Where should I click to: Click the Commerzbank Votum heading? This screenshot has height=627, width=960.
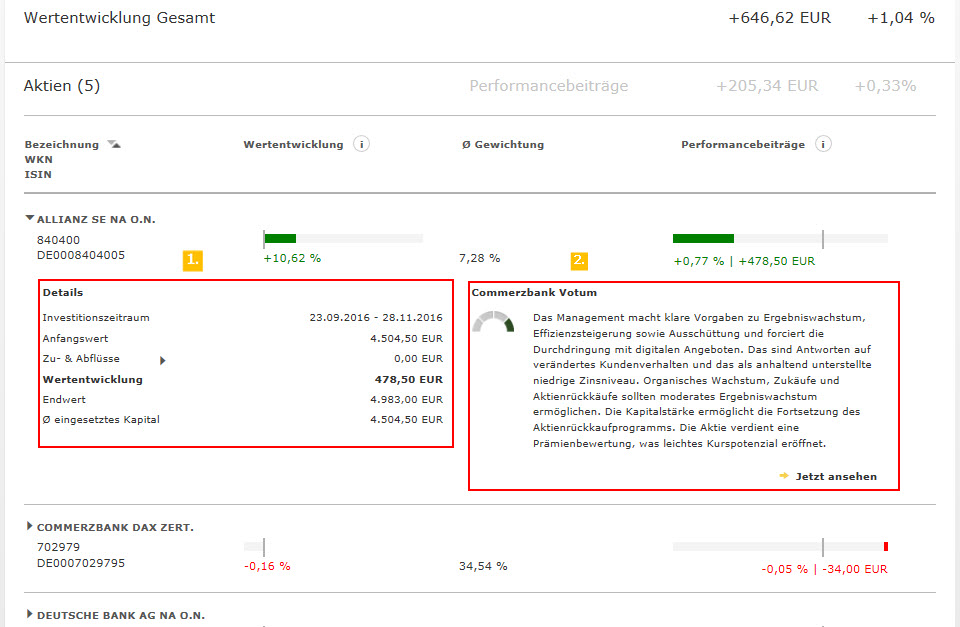tap(534, 293)
